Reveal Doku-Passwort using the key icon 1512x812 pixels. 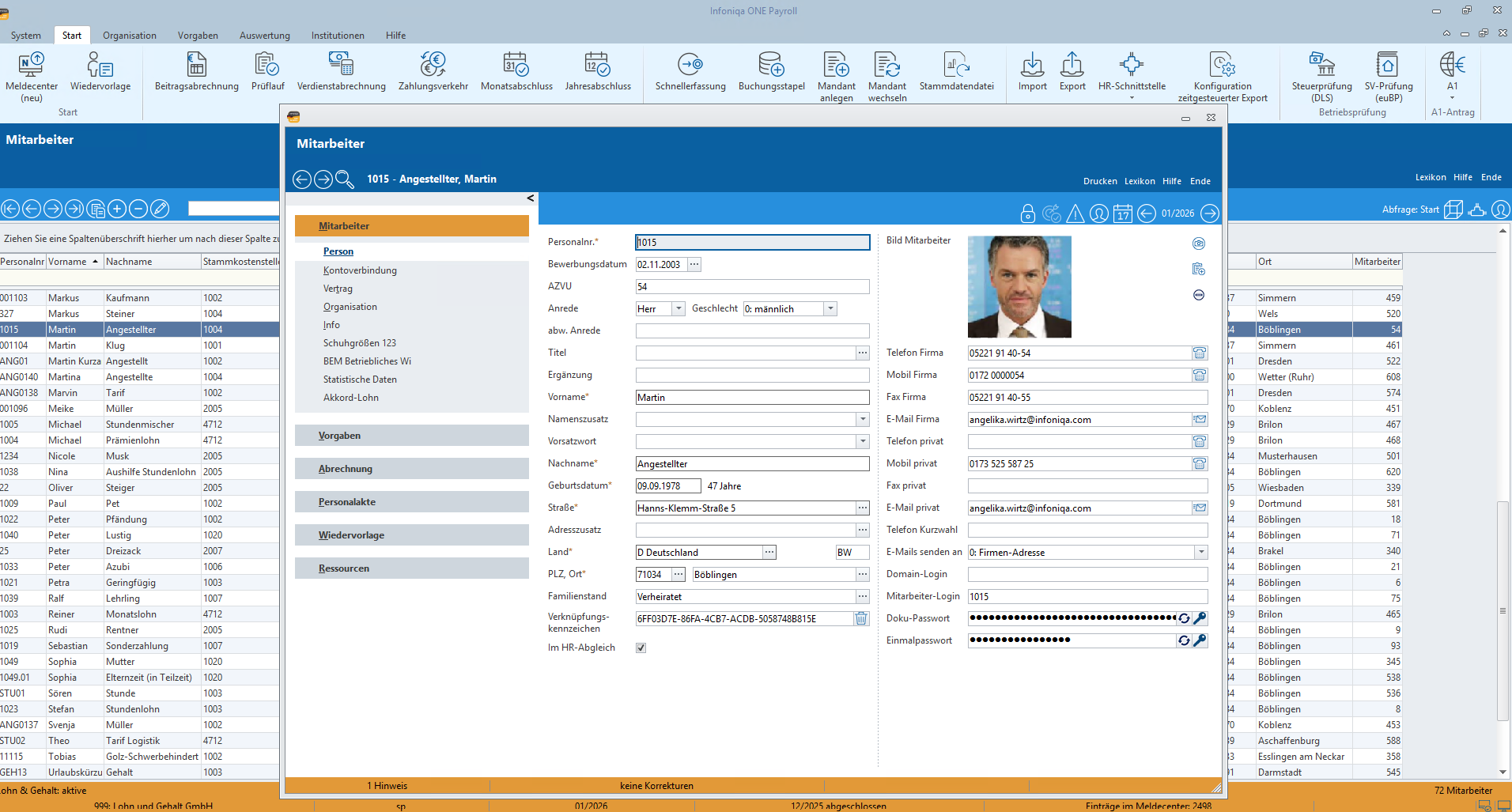pyautogui.click(x=1200, y=618)
